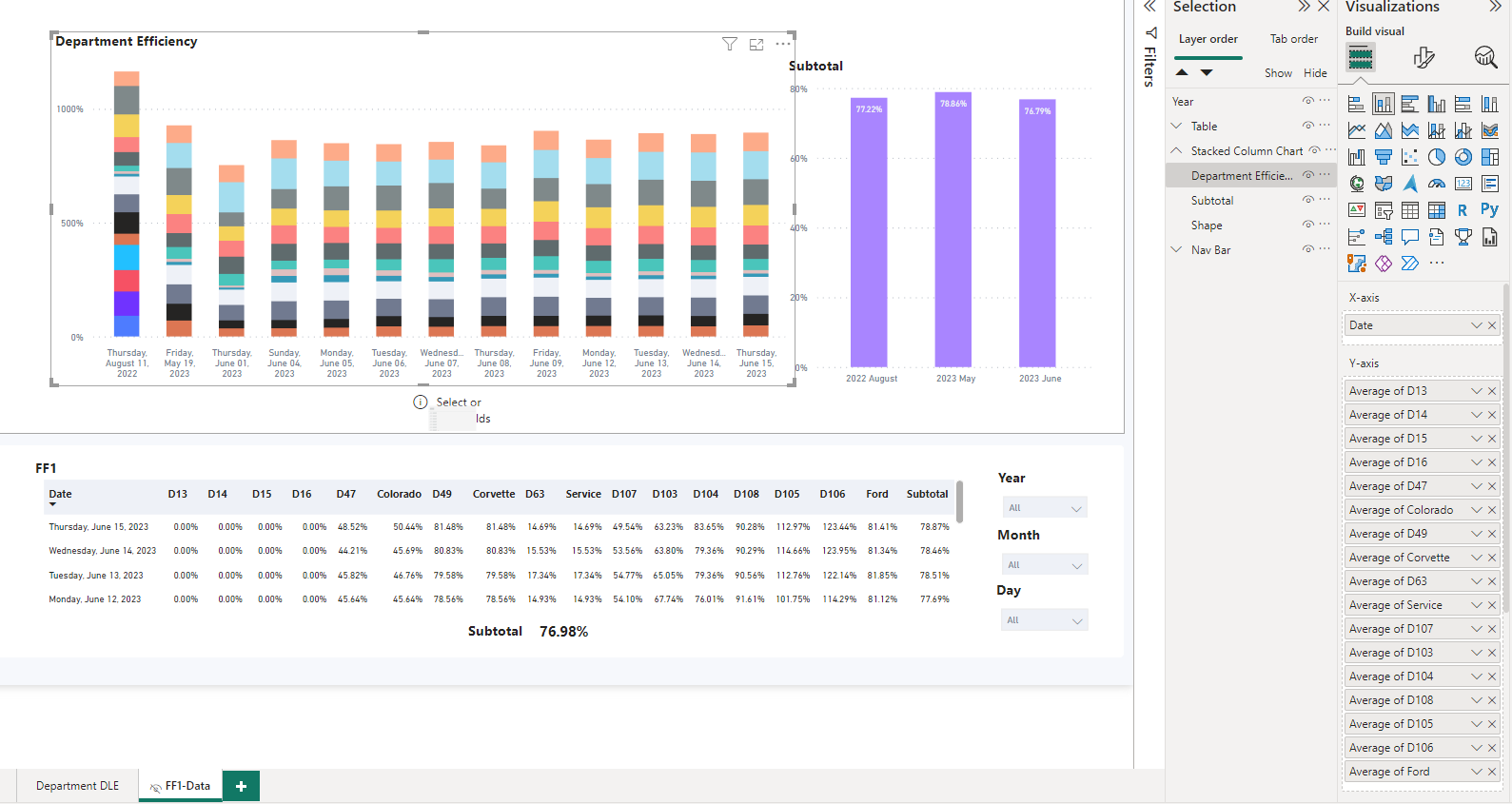Select the treemap visualization icon

click(x=1490, y=157)
